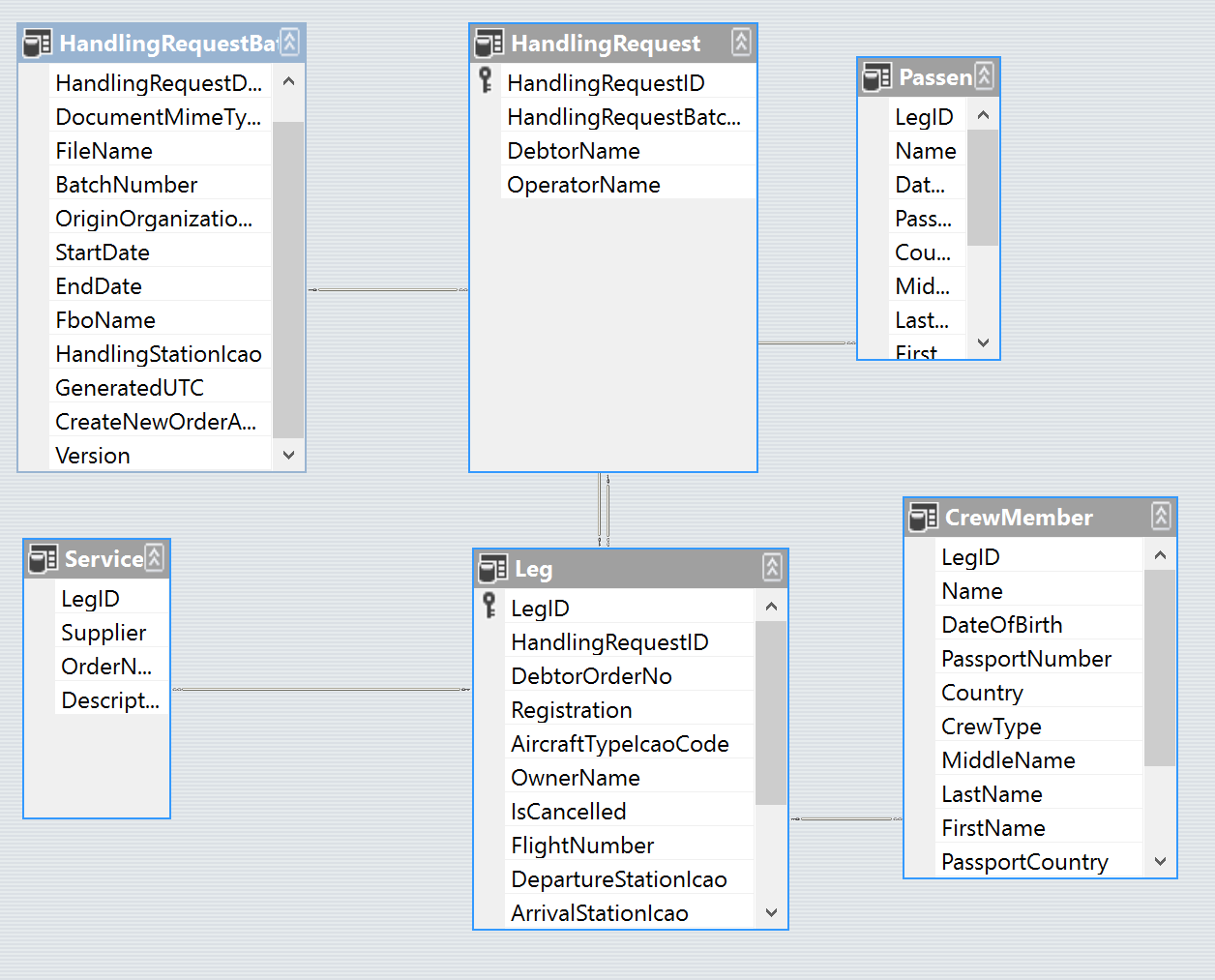The height and width of the screenshot is (980, 1215).
Task: Select the HandlingRequestID primary key icon
Action: pyautogui.click(x=486, y=82)
